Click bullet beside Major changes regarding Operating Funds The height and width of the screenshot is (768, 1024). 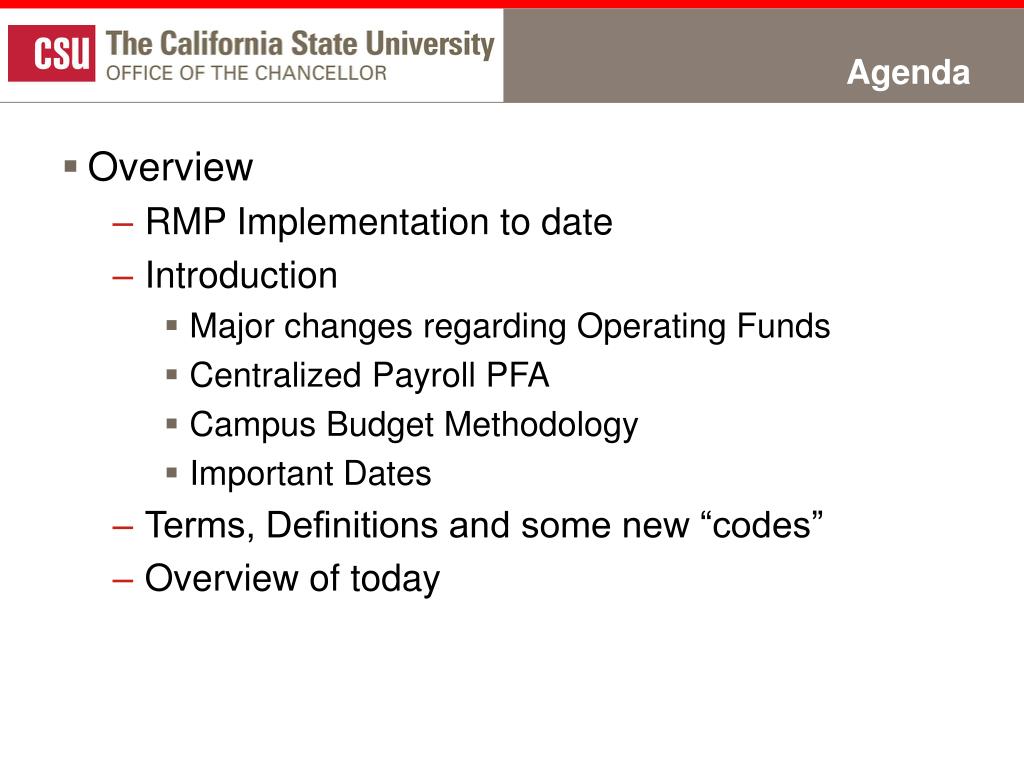[x=172, y=325]
